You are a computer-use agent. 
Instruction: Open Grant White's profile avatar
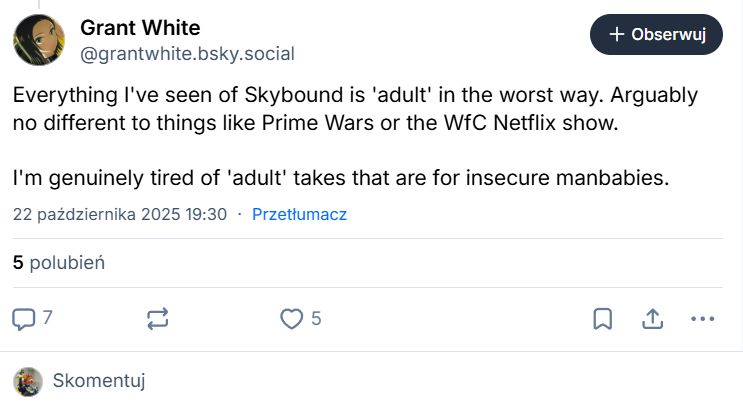pyautogui.click(x=38, y=39)
